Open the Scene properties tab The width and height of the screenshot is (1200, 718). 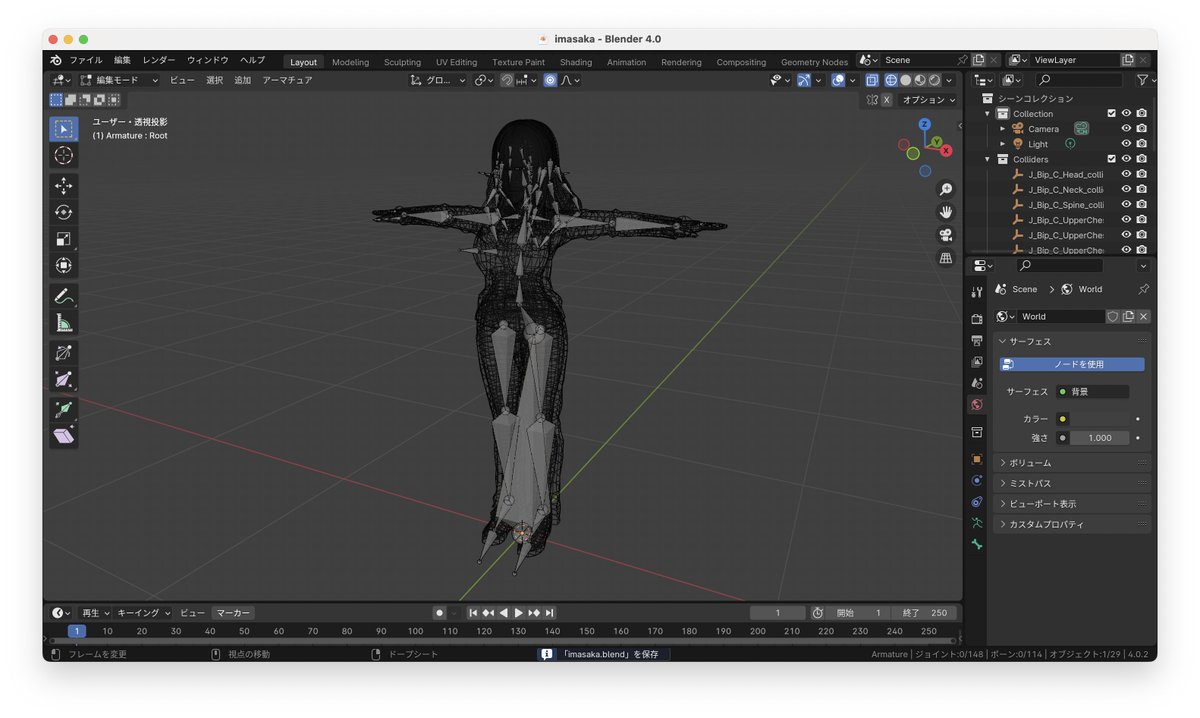click(x=977, y=383)
